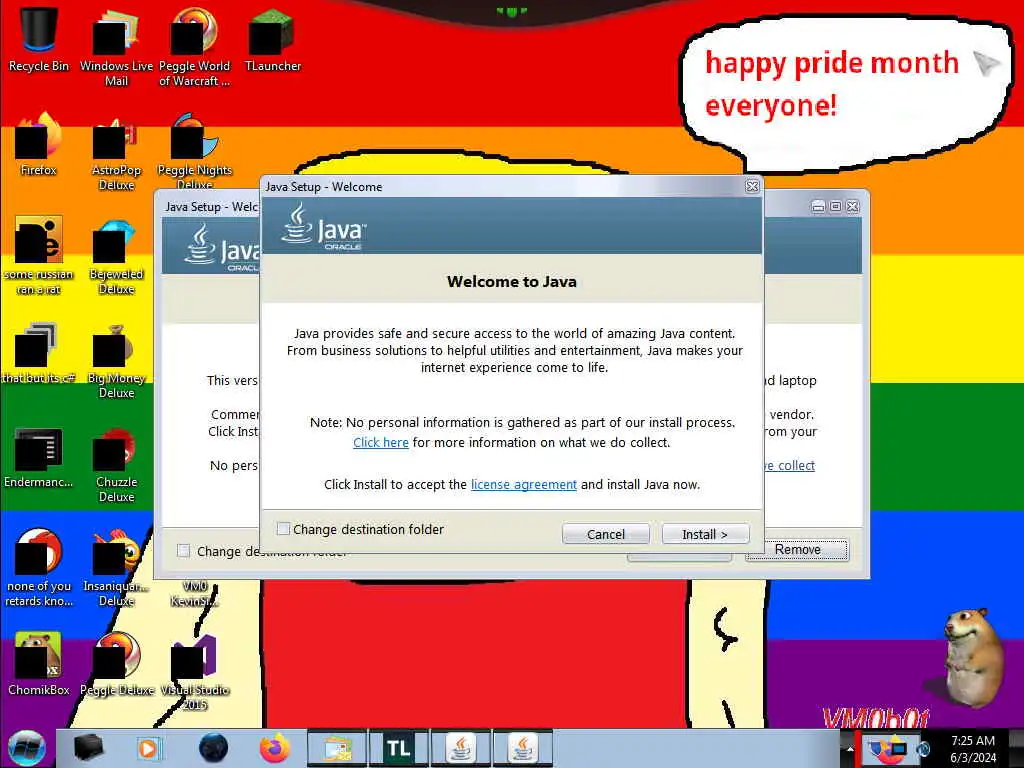Select the Chuzzle Deluxe icon

(116, 465)
